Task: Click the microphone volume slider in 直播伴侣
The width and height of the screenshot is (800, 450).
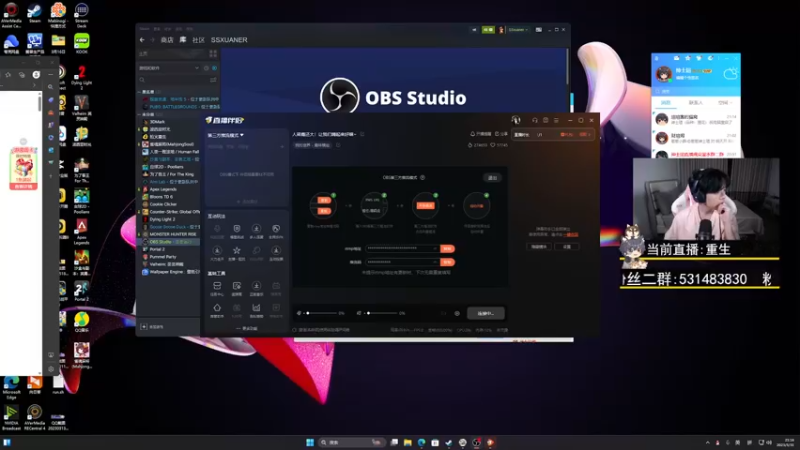Action: pos(321,313)
